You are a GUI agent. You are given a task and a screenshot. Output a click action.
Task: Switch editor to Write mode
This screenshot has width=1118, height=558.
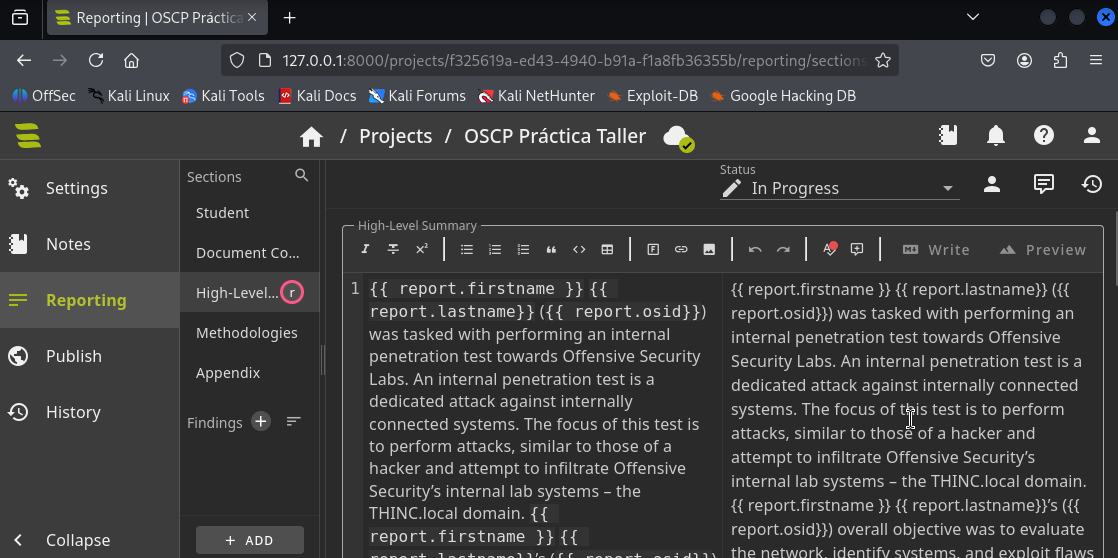[x=935, y=249]
